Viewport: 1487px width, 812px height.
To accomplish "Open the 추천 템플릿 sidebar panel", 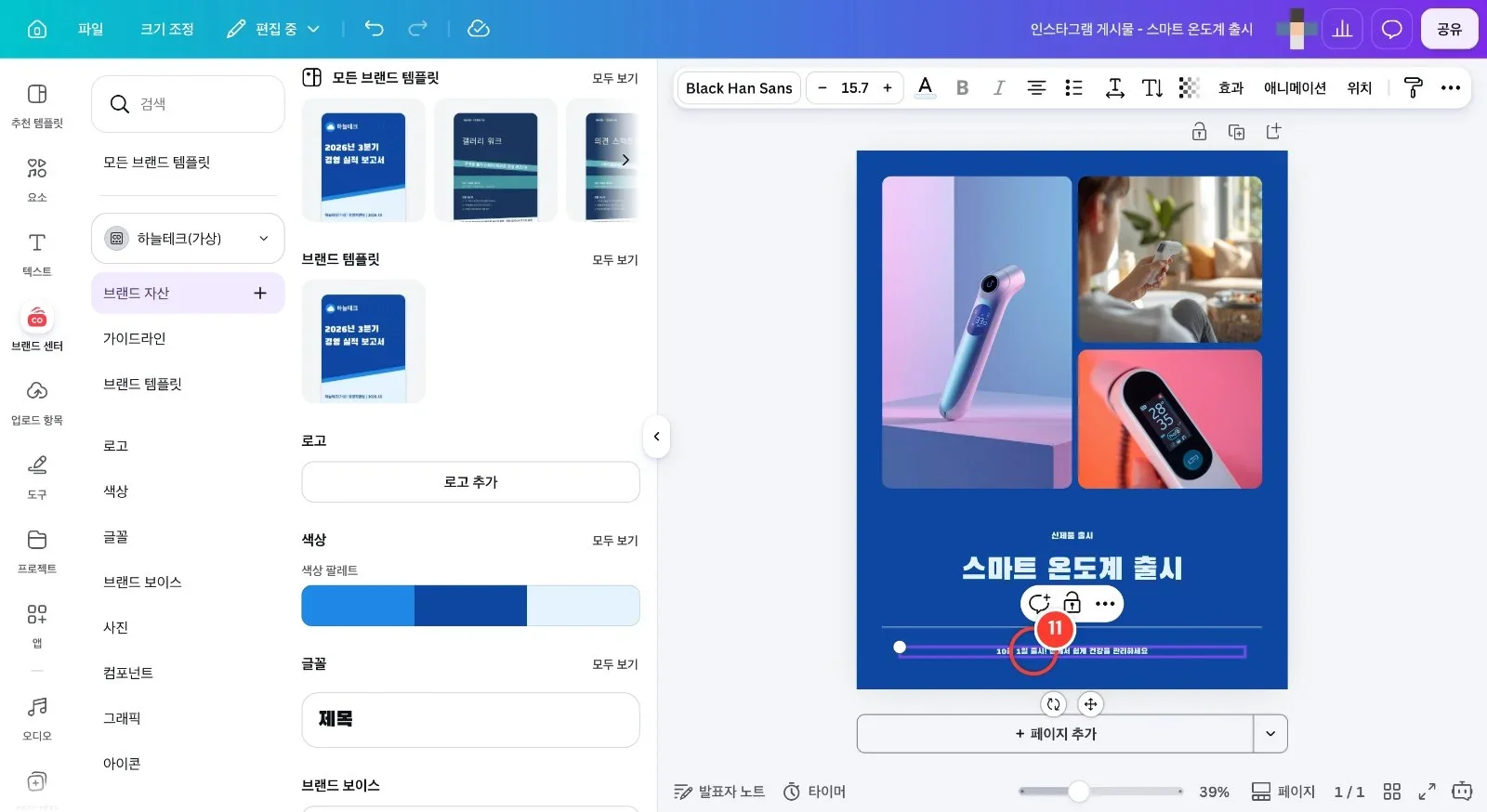I will pos(37,105).
